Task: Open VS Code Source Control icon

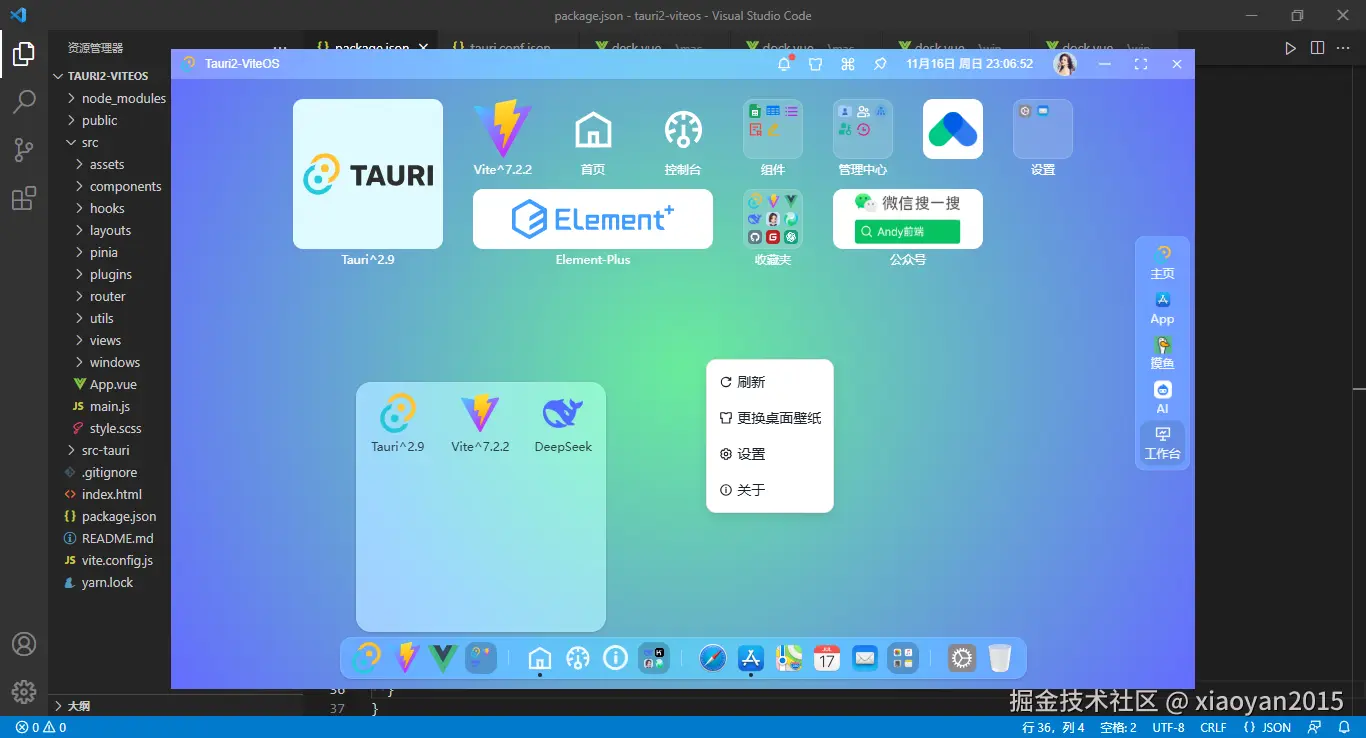Action: (x=24, y=150)
